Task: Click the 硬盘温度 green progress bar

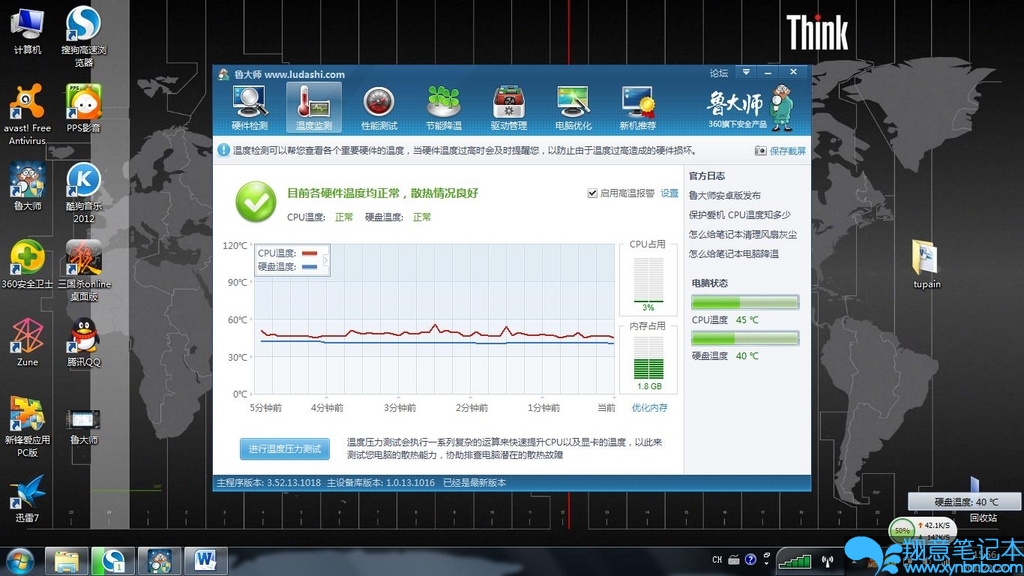Action: point(745,338)
